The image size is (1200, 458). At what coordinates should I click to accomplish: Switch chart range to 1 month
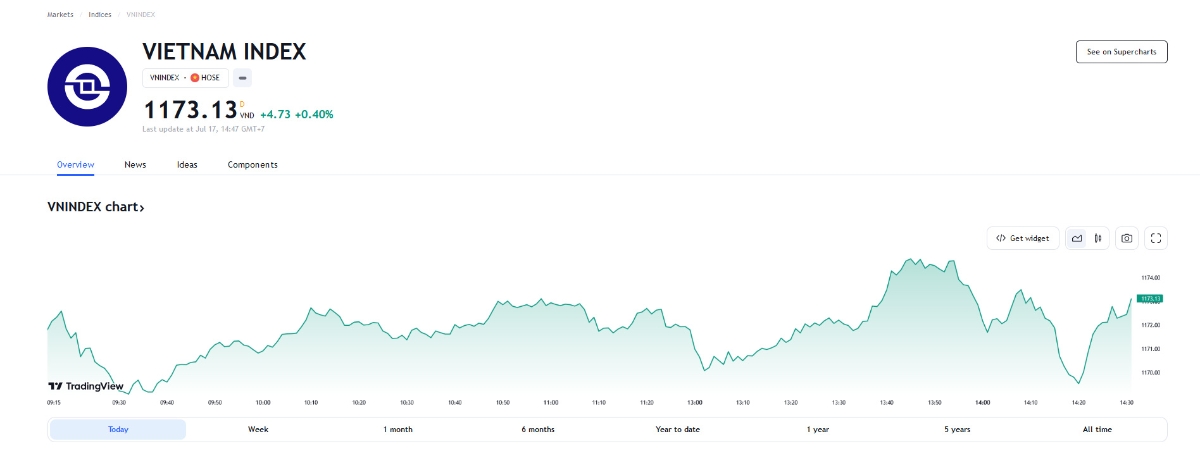click(x=398, y=429)
